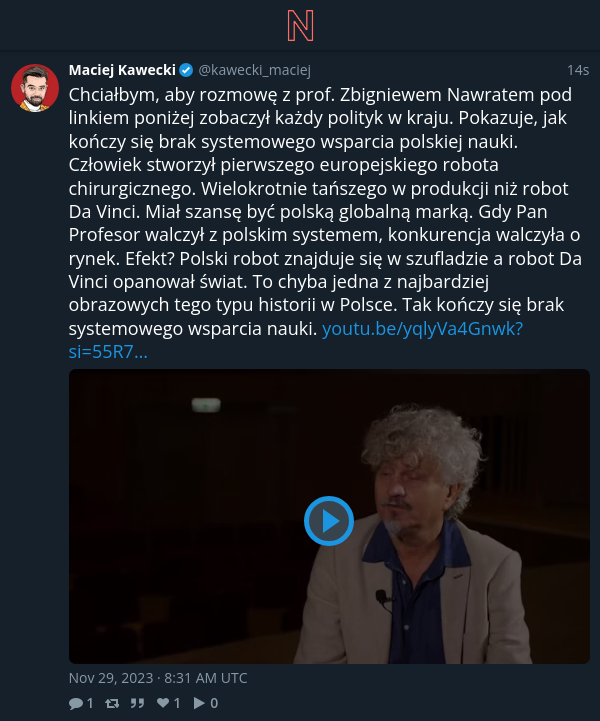Click the video thumbnail of the professor
The image size is (600, 721).
pyautogui.click(x=329, y=516)
